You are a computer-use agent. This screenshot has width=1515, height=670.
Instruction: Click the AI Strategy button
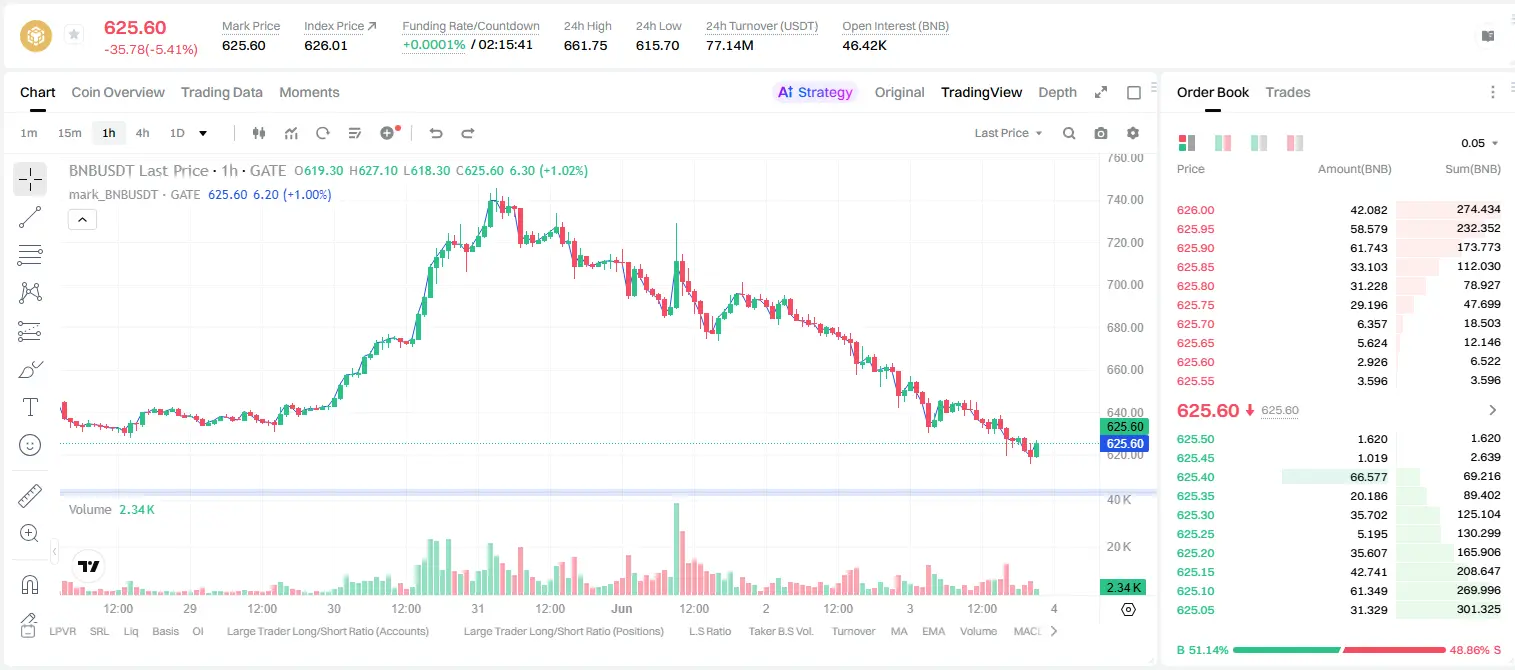pyautogui.click(x=815, y=92)
